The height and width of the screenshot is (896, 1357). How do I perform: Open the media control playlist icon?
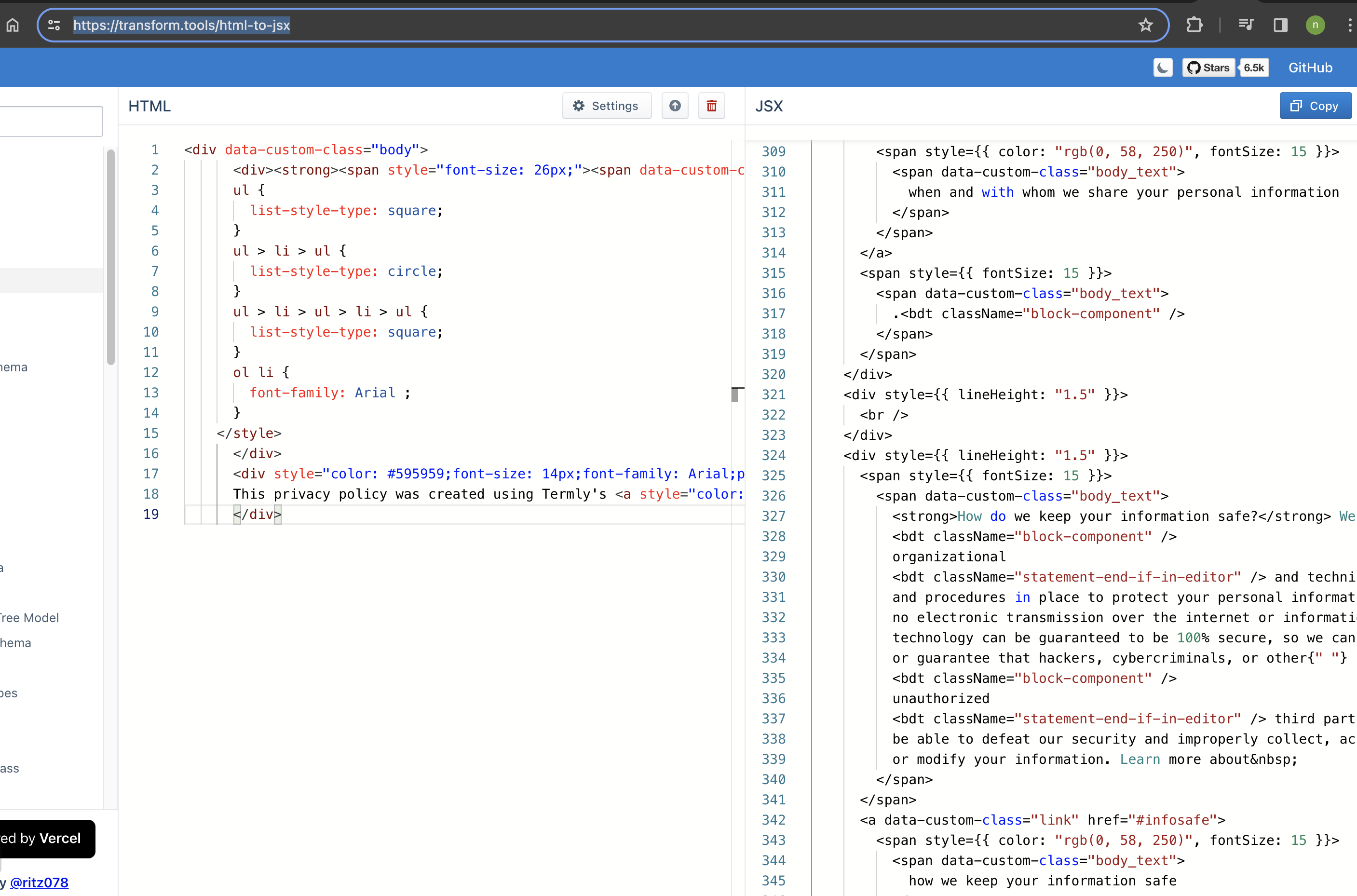coord(1246,25)
